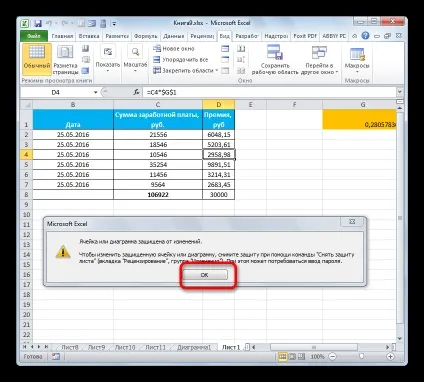Go to the first sheet with the navigation arrow
This screenshot has width=424, height=382.
pos(25,347)
